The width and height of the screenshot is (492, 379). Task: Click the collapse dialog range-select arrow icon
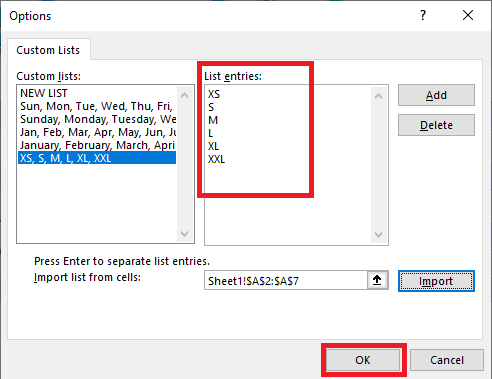[377, 280]
